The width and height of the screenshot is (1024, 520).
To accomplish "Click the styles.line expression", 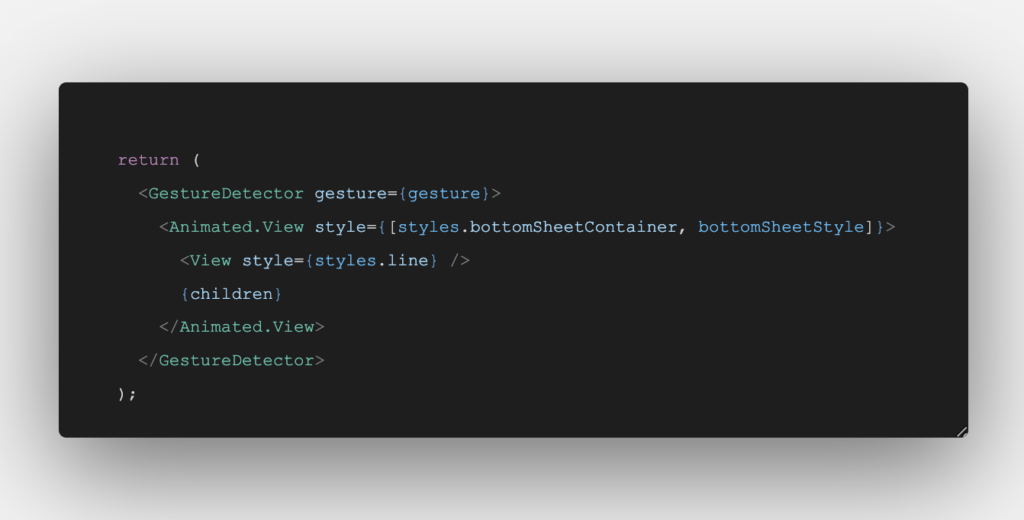I will pyautogui.click(x=372, y=261).
